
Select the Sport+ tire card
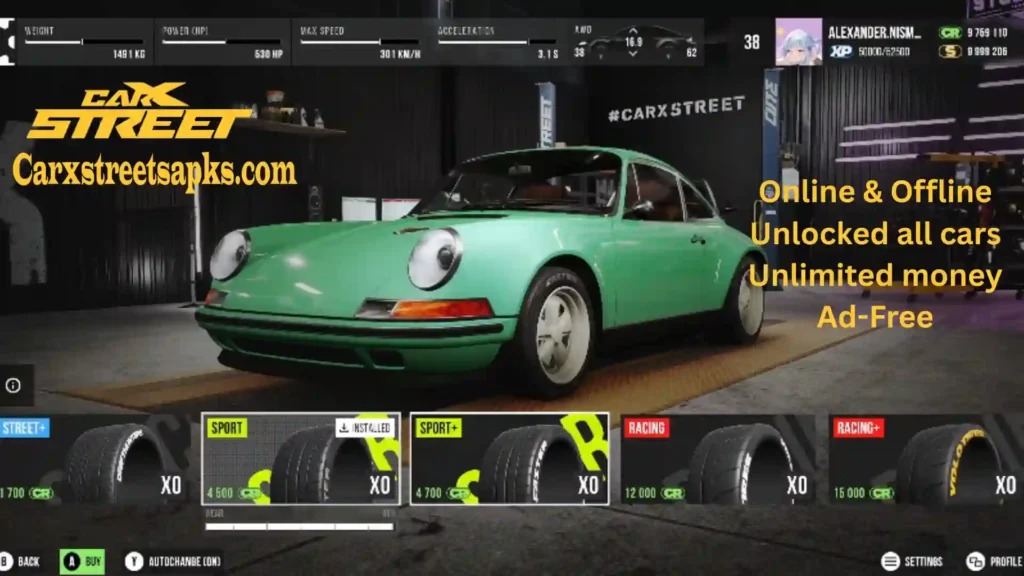(x=509, y=458)
